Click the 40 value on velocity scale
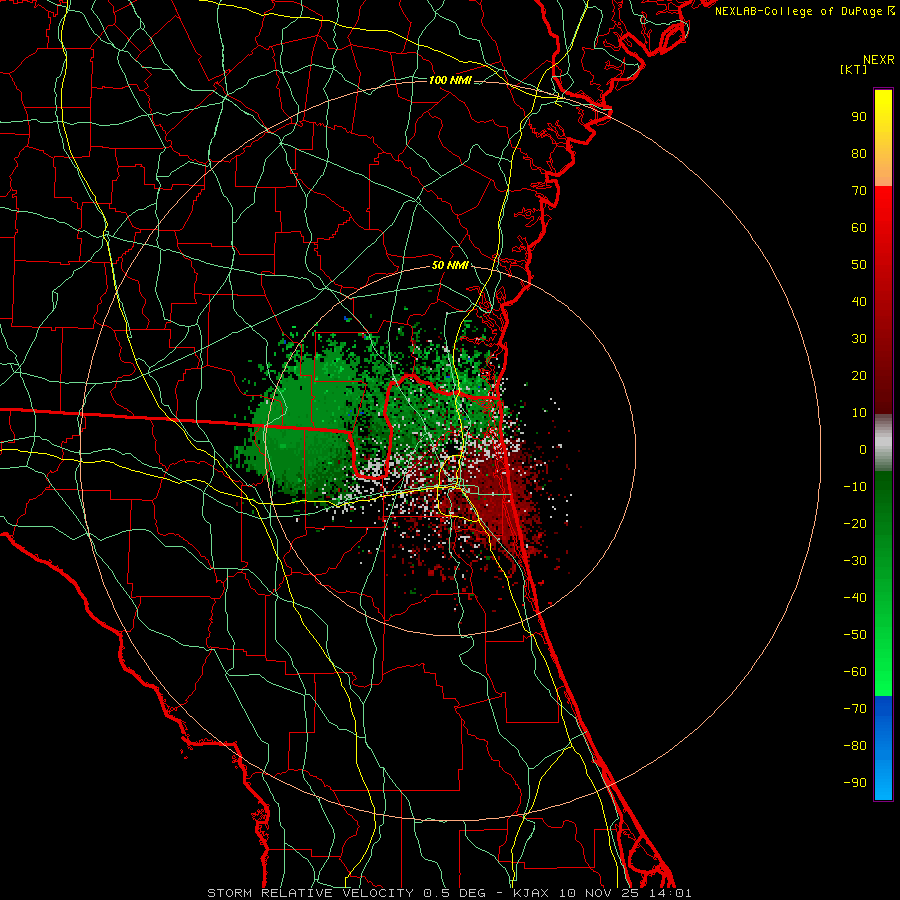 click(859, 302)
